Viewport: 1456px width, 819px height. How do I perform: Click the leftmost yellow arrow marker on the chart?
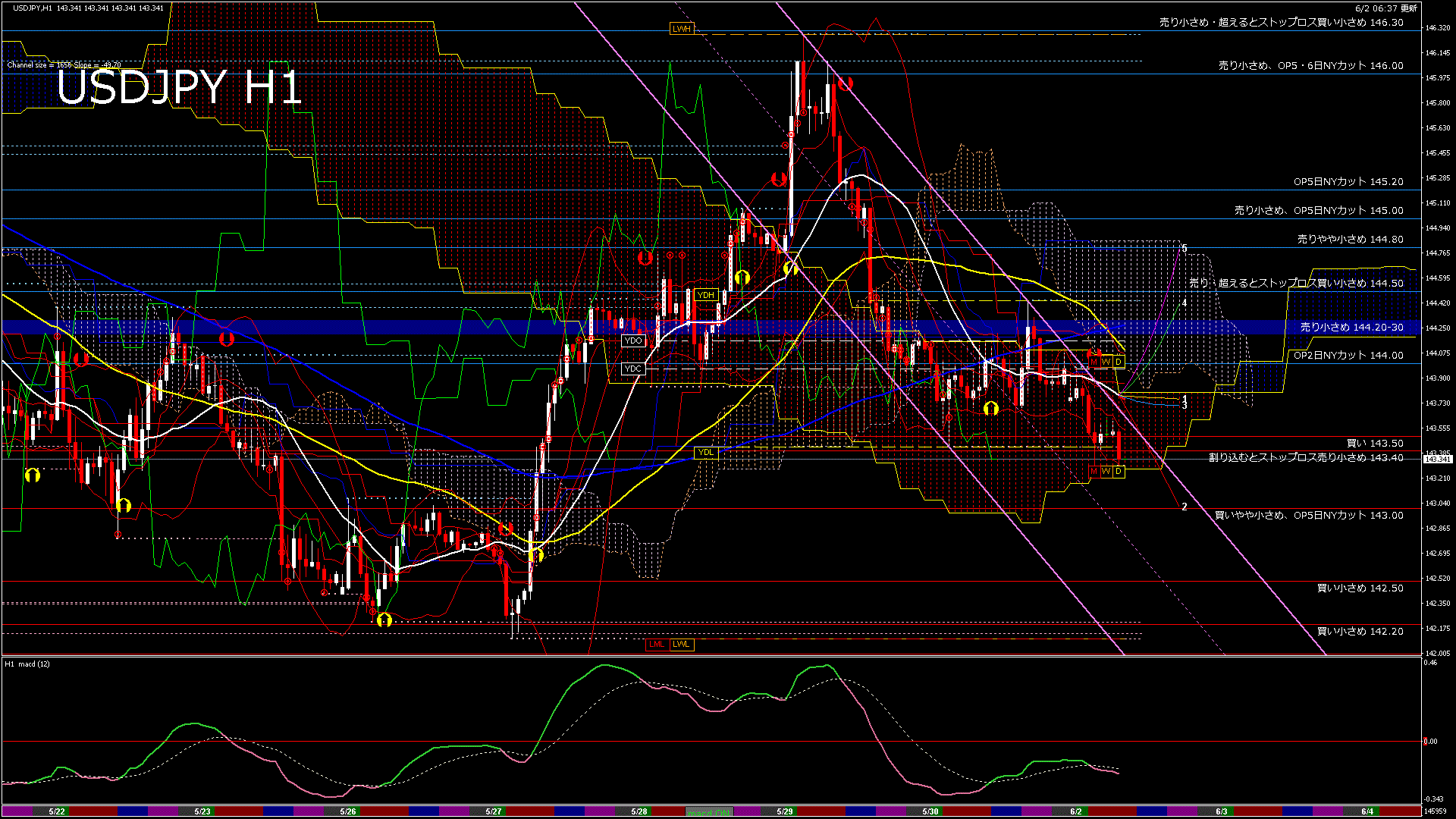(x=32, y=475)
